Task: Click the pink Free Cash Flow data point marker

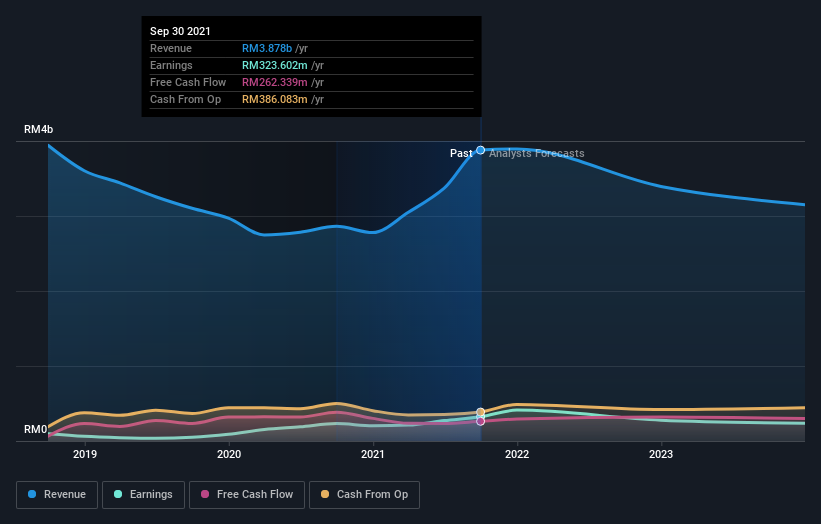Action: (x=480, y=421)
